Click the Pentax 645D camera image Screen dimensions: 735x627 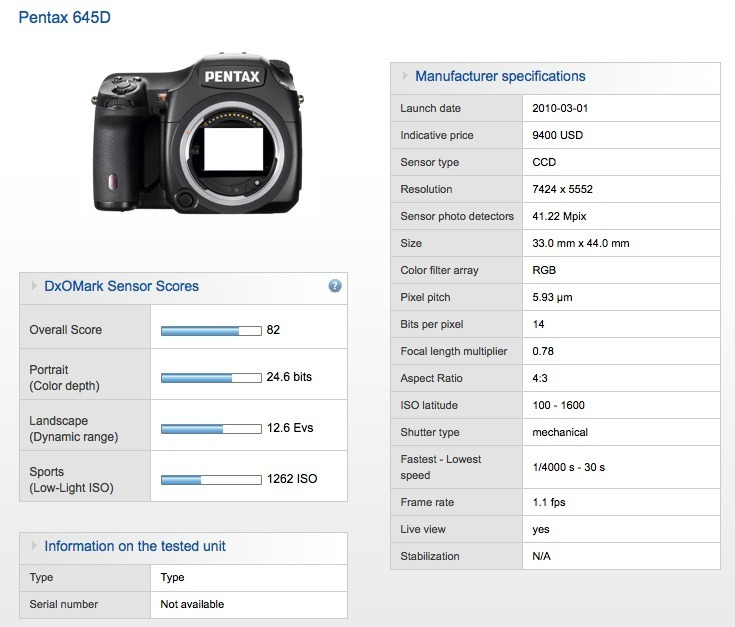coord(198,134)
